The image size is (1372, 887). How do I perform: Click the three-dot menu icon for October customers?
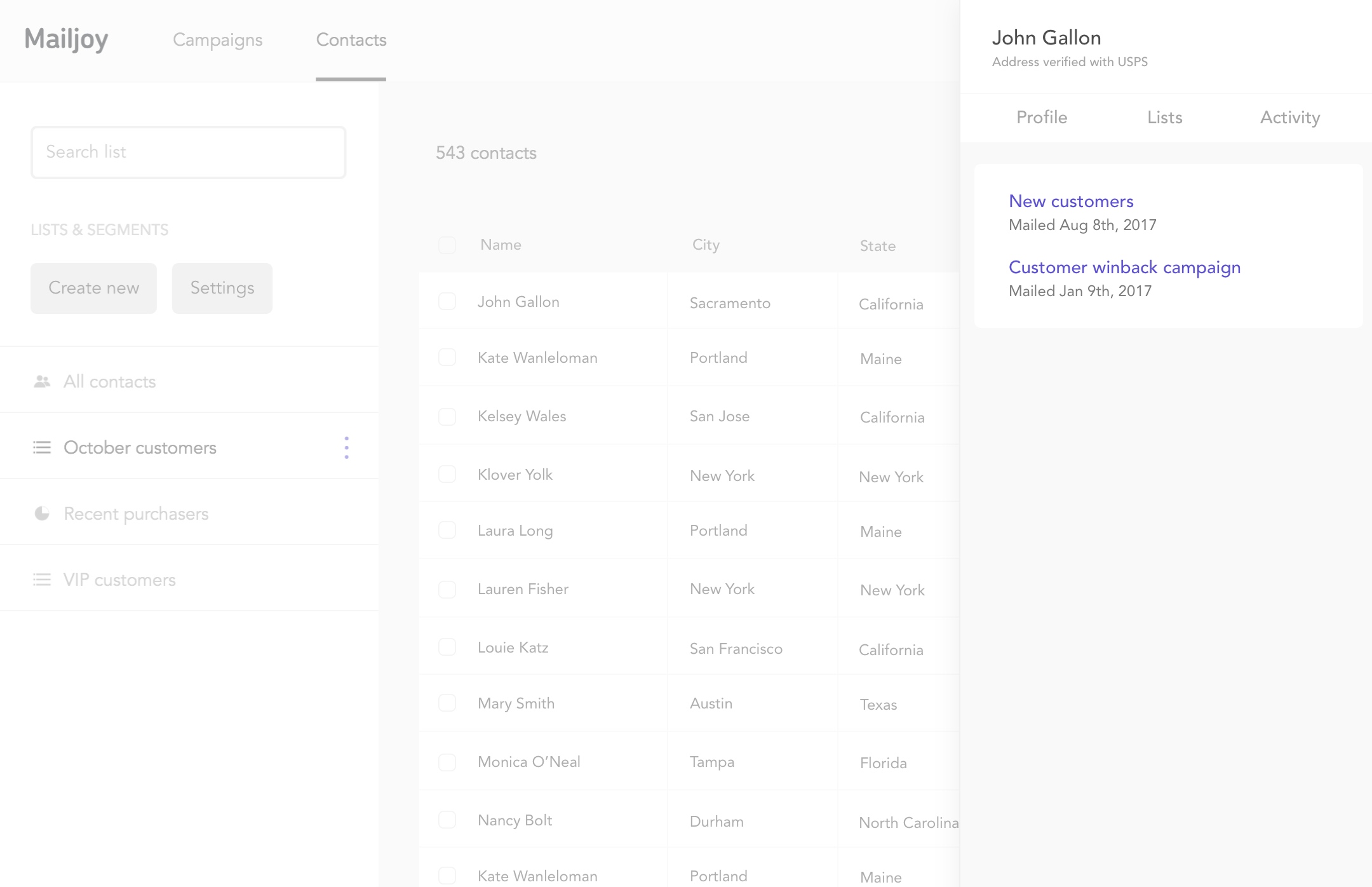[x=347, y=447]
